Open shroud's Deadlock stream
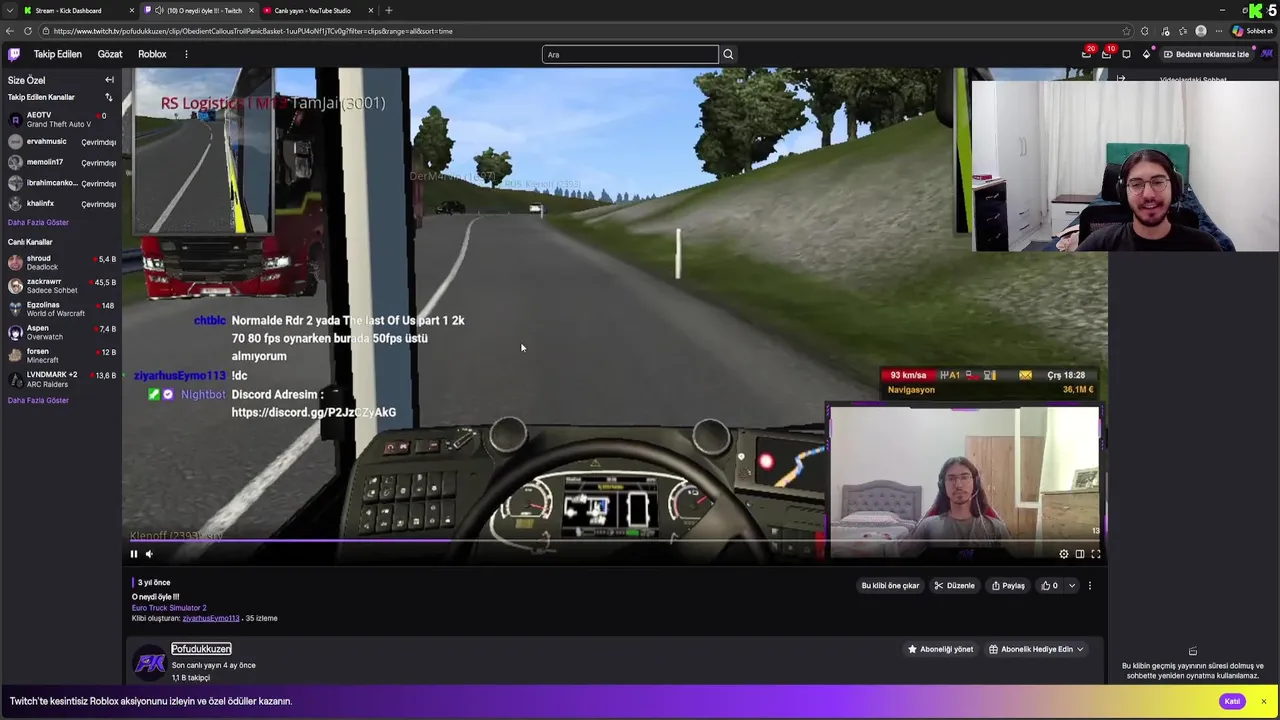 (x=61, y=263)
